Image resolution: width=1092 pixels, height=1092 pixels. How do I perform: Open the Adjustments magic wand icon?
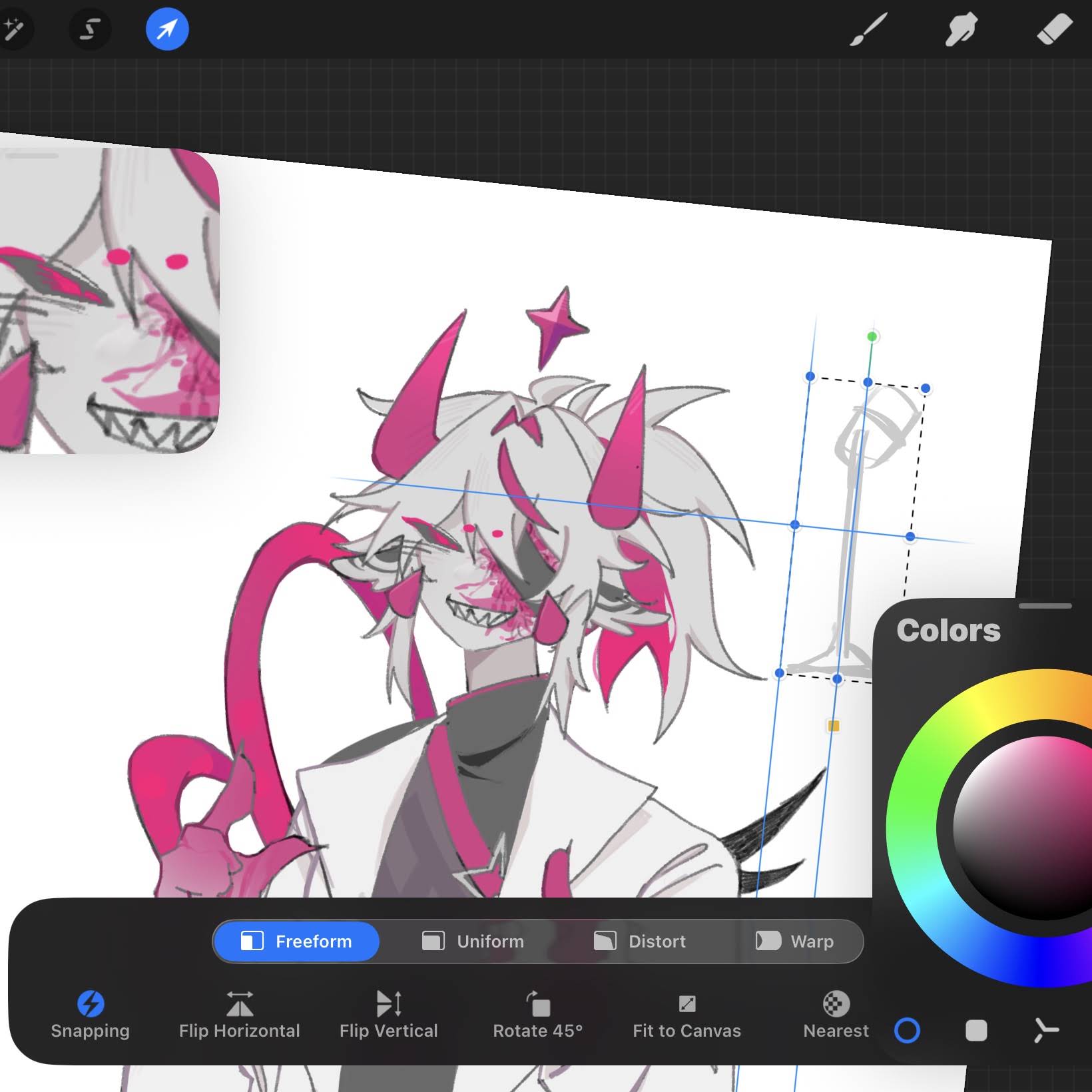click(13, 29)
